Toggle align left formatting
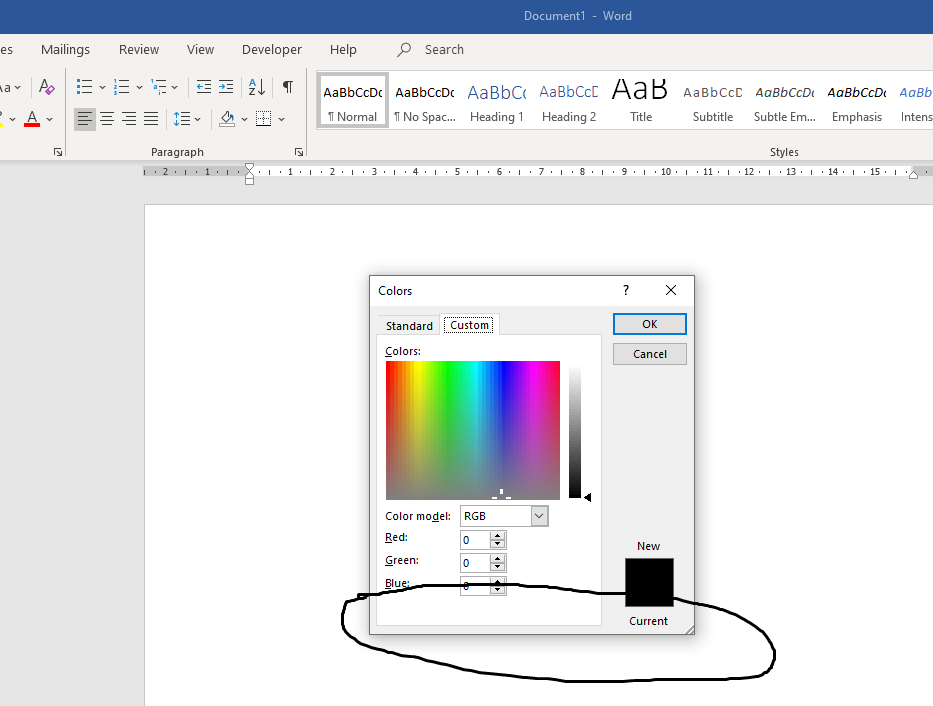 (85, 119)
